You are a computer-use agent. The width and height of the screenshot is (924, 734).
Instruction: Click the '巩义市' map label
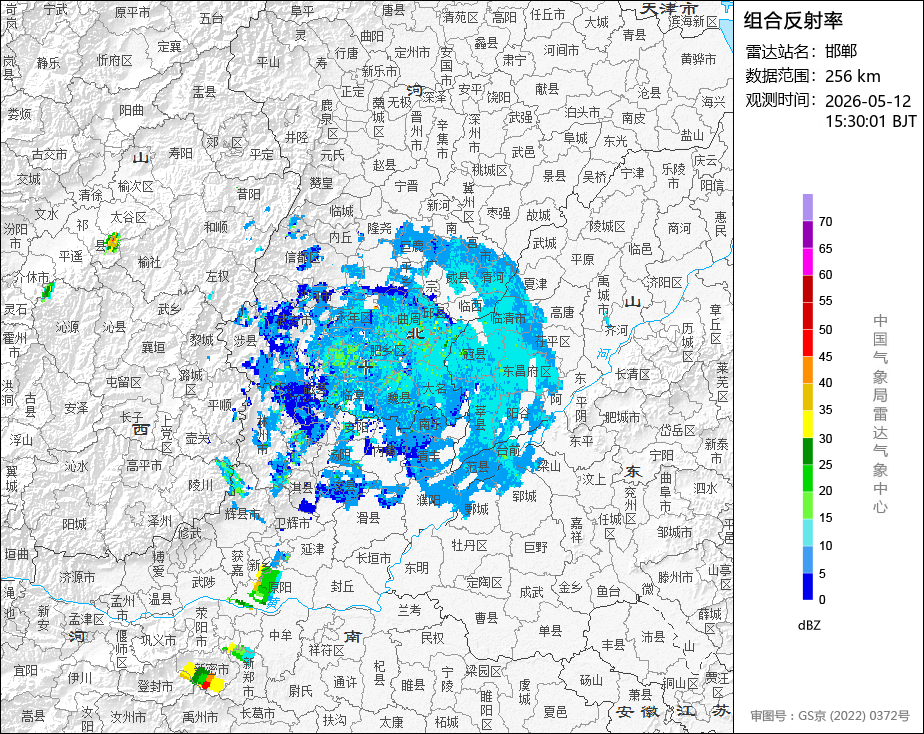[159, 640]
